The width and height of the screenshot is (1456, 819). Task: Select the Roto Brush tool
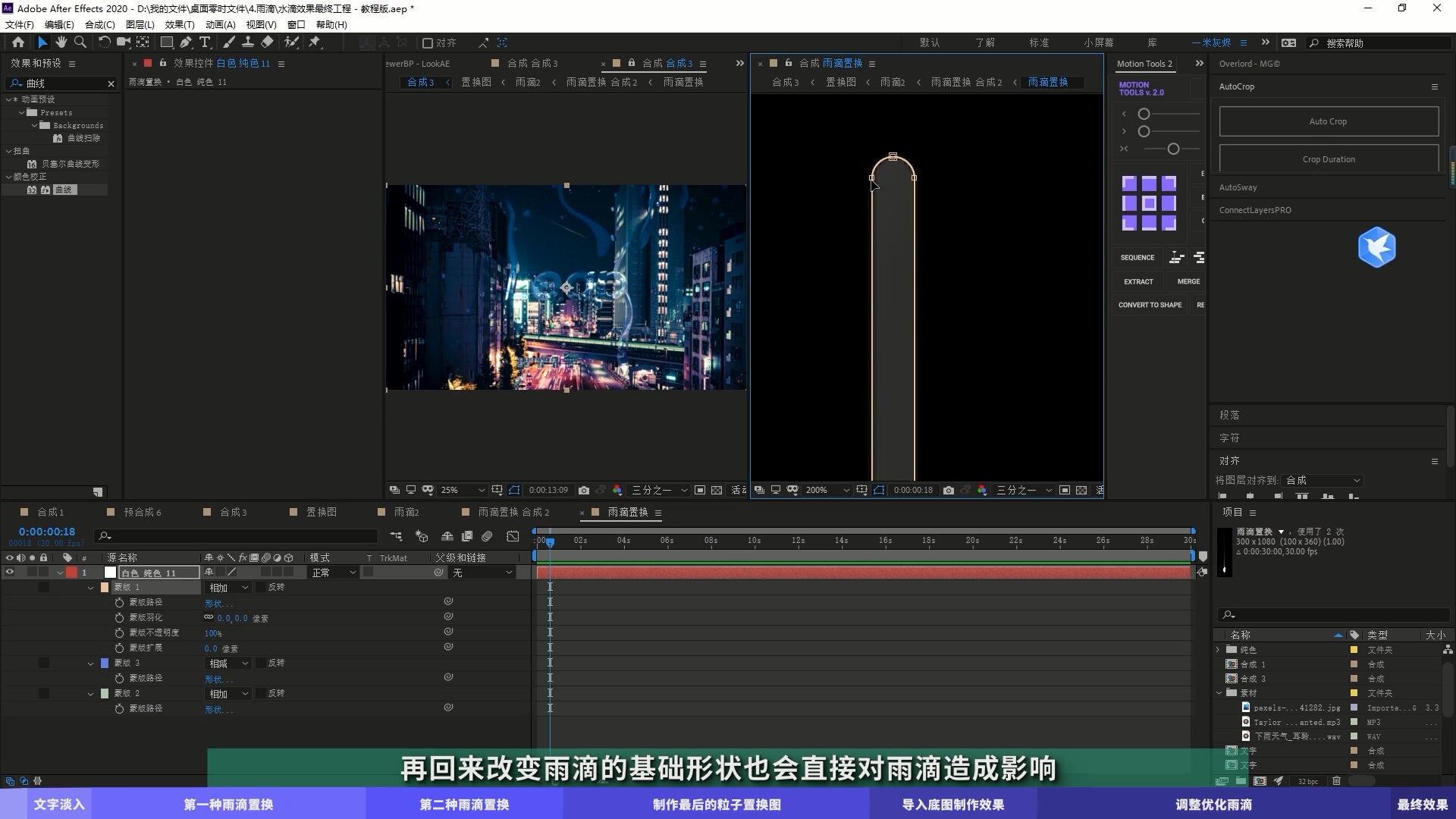coord(291,42)
